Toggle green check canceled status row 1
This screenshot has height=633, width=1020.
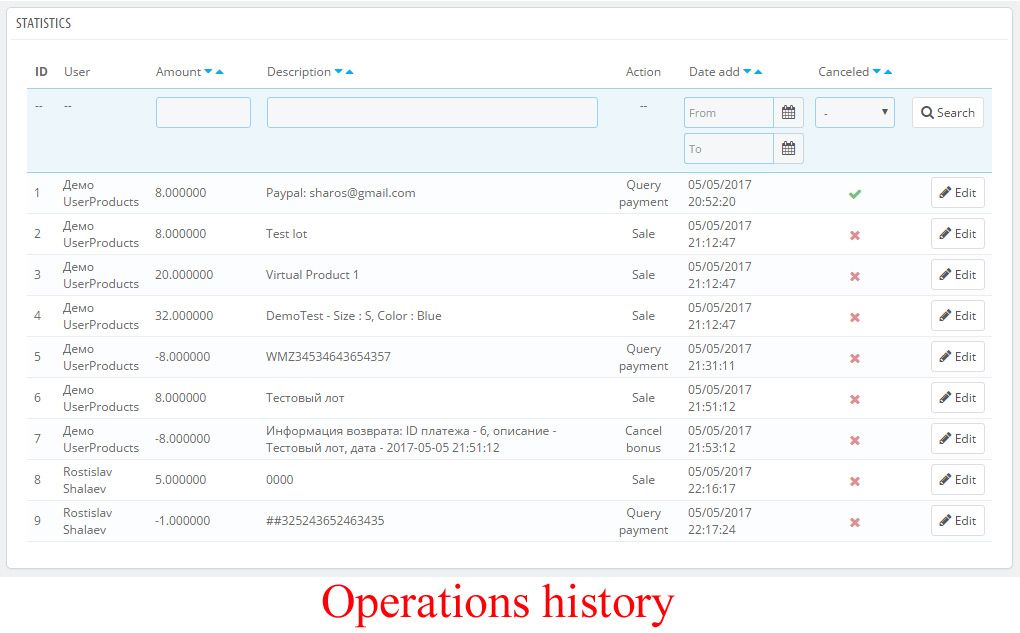click(x=854, y=194)
